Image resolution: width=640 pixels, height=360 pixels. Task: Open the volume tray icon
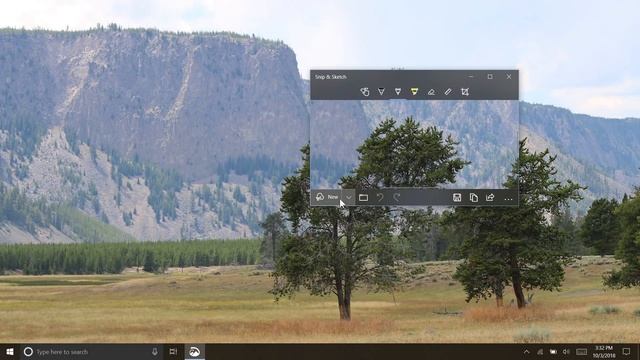[x=566, y=351]
